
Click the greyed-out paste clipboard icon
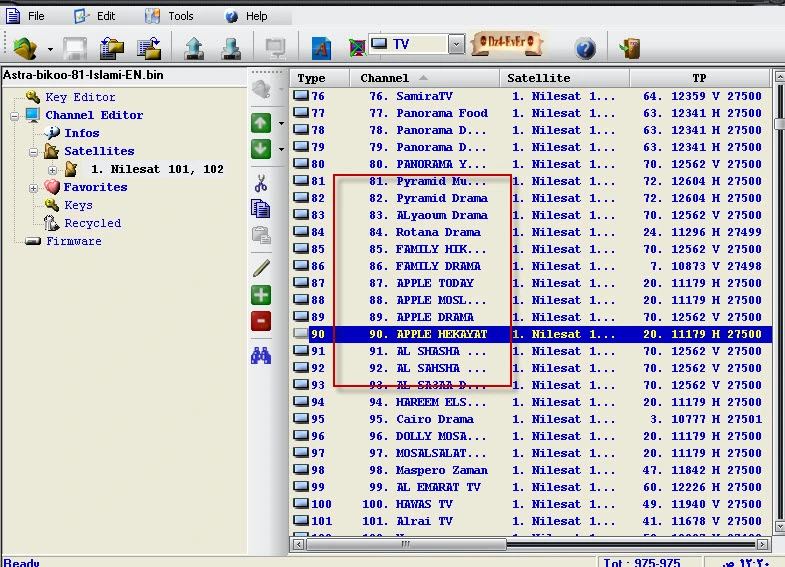[261, 235]
